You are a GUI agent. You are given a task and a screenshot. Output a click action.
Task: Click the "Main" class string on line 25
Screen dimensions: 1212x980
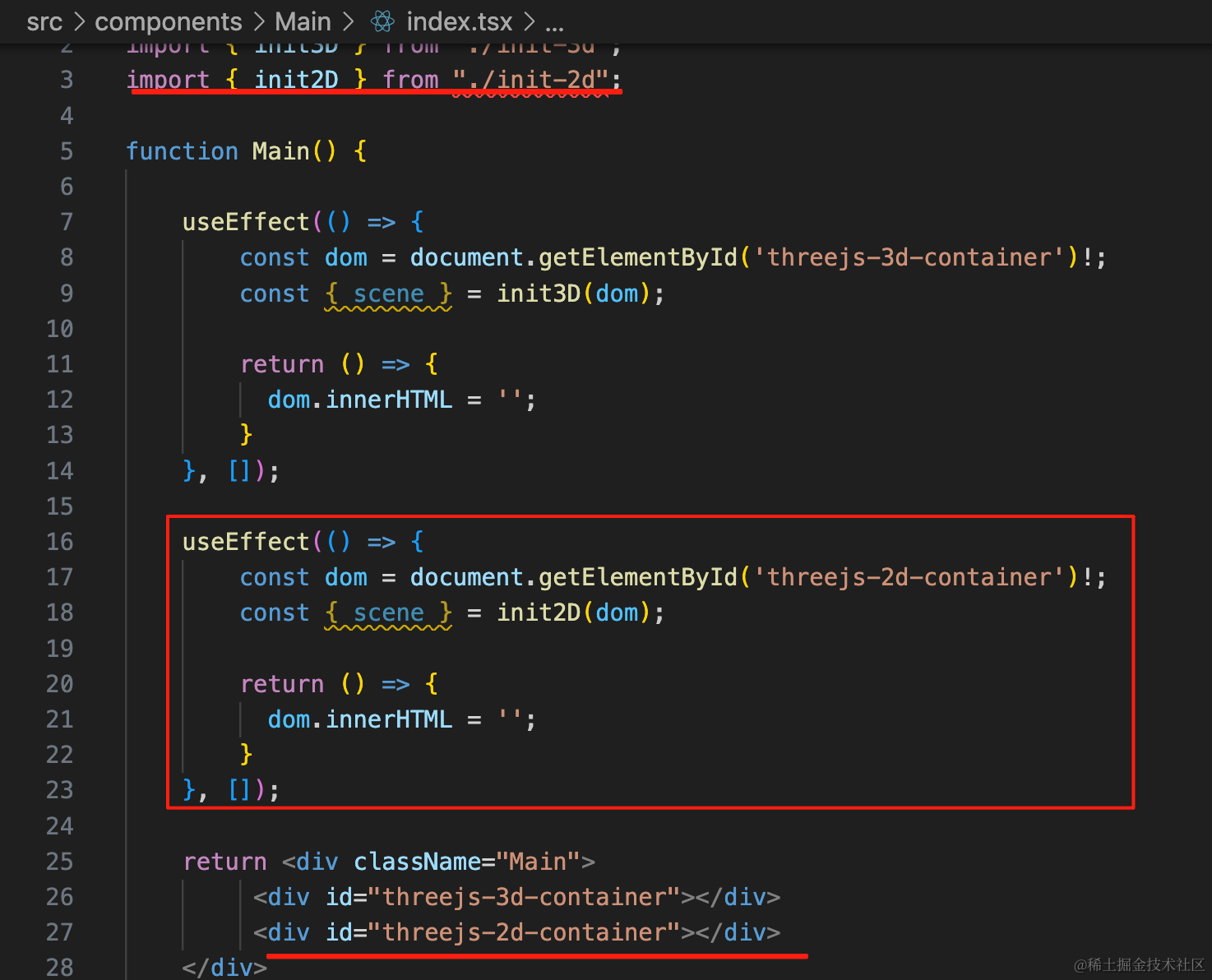point(539,862)
